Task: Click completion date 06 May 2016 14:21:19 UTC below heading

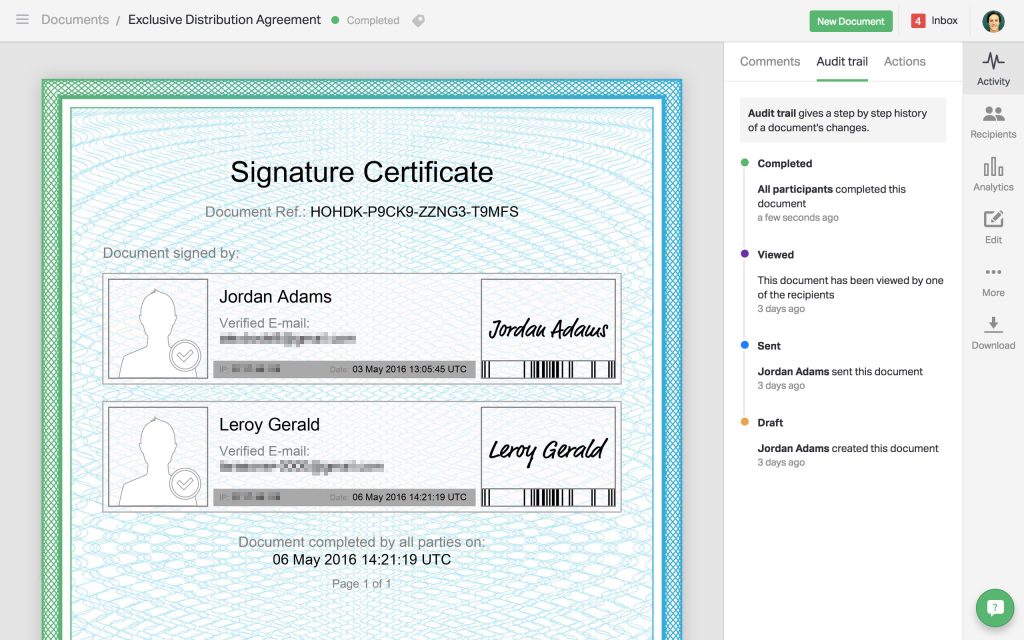Action: coord(361,560)
